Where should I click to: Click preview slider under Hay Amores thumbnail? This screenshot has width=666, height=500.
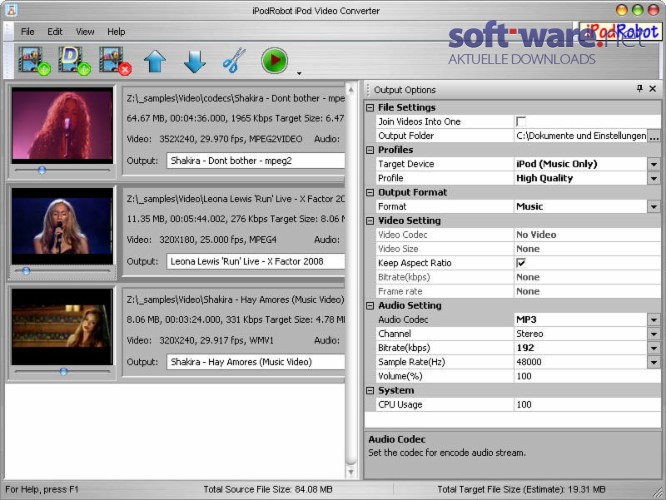[x=62, y=371]
